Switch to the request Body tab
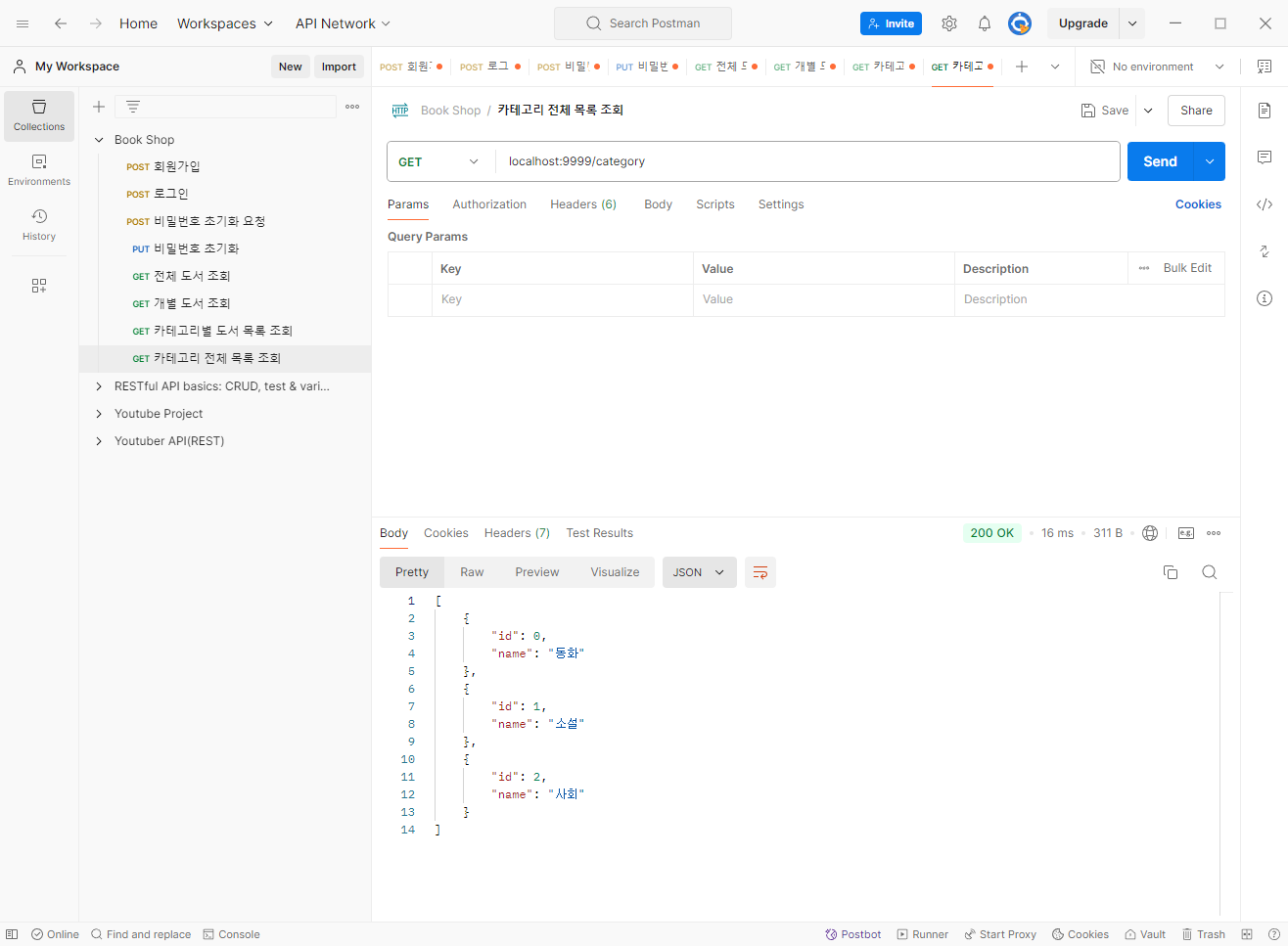The image size is (1288, 946). 658,204
